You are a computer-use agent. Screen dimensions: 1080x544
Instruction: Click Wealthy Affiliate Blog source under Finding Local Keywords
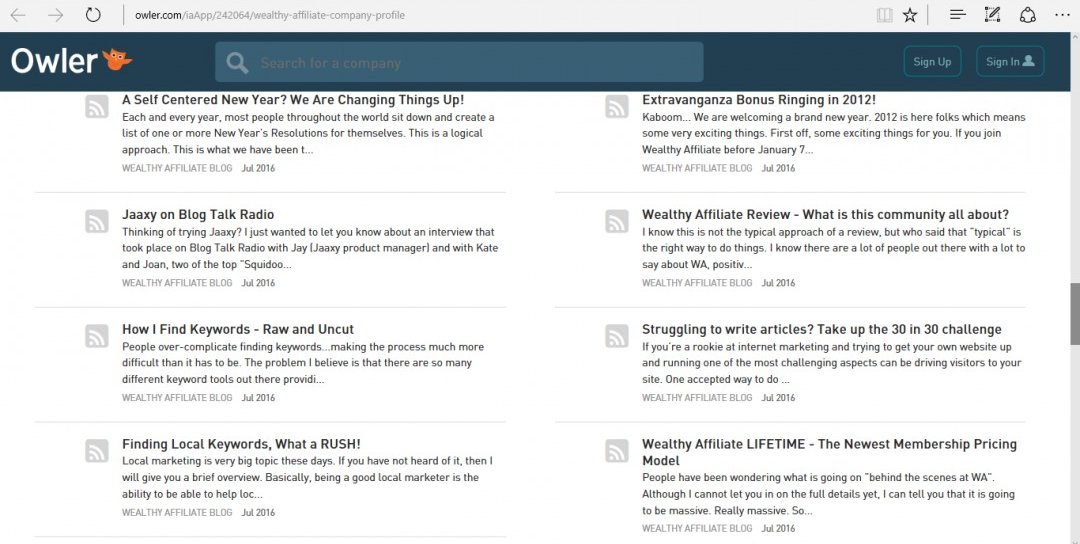pyautogui.click(x=177, y=512)
